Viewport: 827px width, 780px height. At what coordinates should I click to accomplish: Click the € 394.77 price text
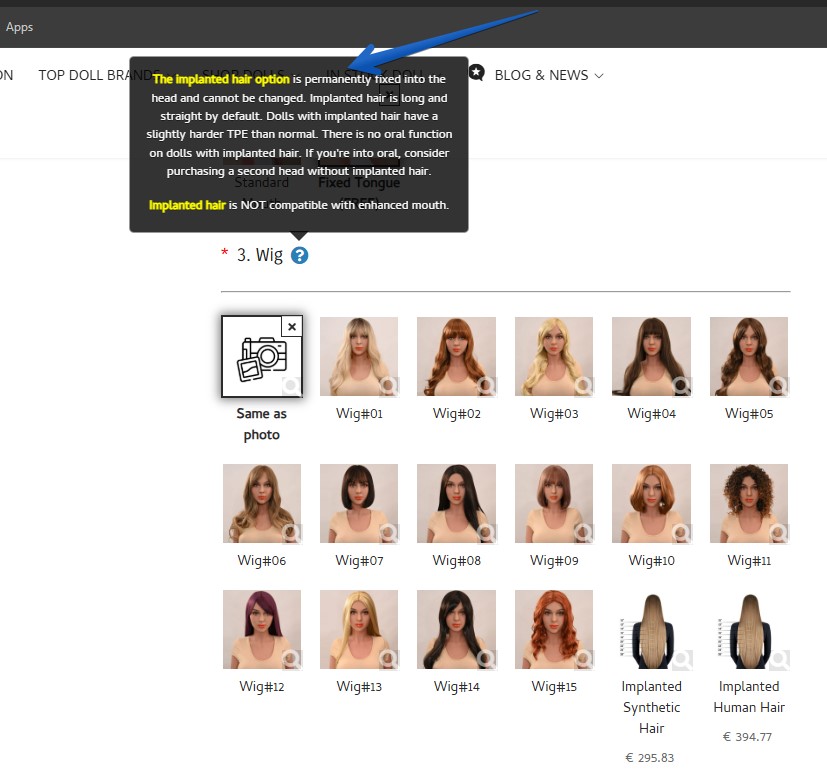(x=747, y=737)
